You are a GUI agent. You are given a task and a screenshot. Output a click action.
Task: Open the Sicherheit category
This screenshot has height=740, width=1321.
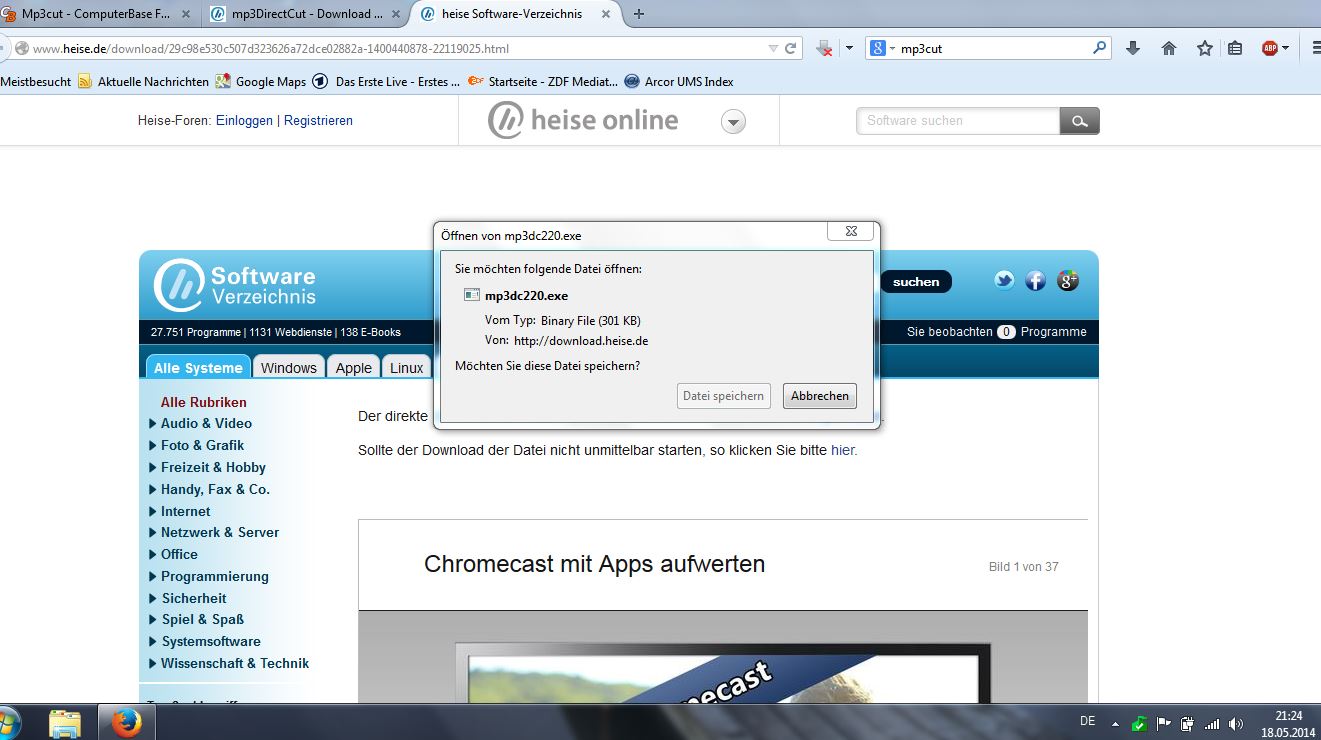tap(194, 598)
